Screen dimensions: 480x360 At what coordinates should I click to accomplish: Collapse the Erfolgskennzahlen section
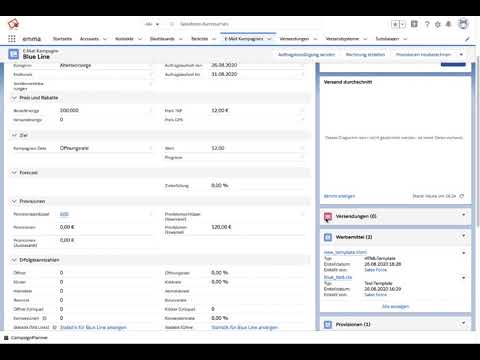tap(14, 260)
